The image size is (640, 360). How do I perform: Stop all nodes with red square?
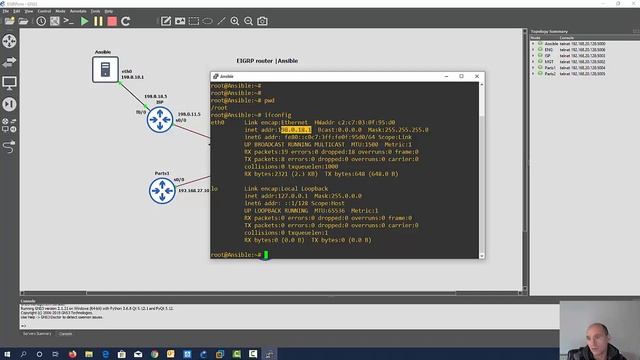(x=112, y=21)
